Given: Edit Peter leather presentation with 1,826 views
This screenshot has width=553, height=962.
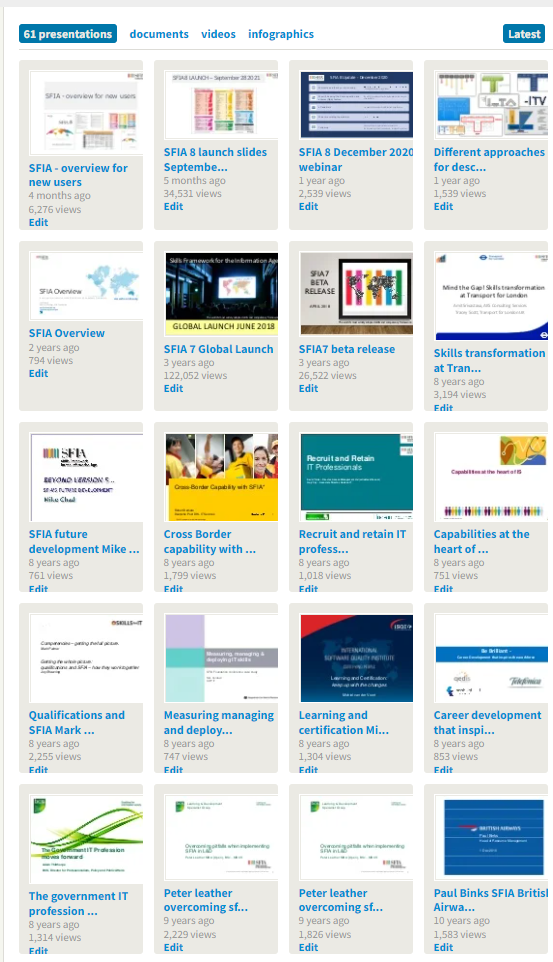Looking at the screenshot, I should coord(308,947).
